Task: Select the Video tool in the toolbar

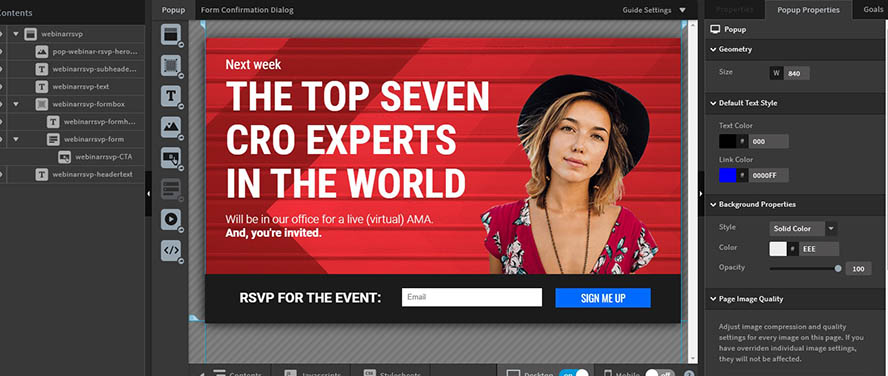Action: [x=170, y=219]
